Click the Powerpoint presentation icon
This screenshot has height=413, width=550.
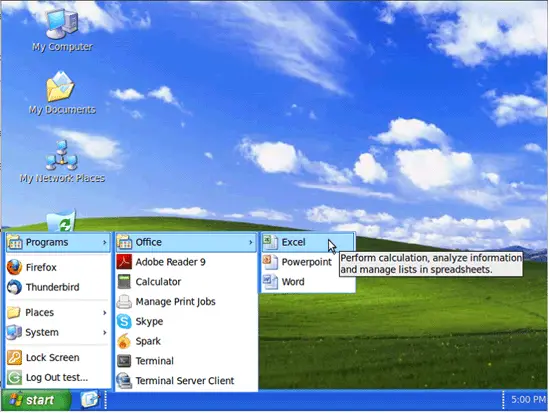pos(270,262)
